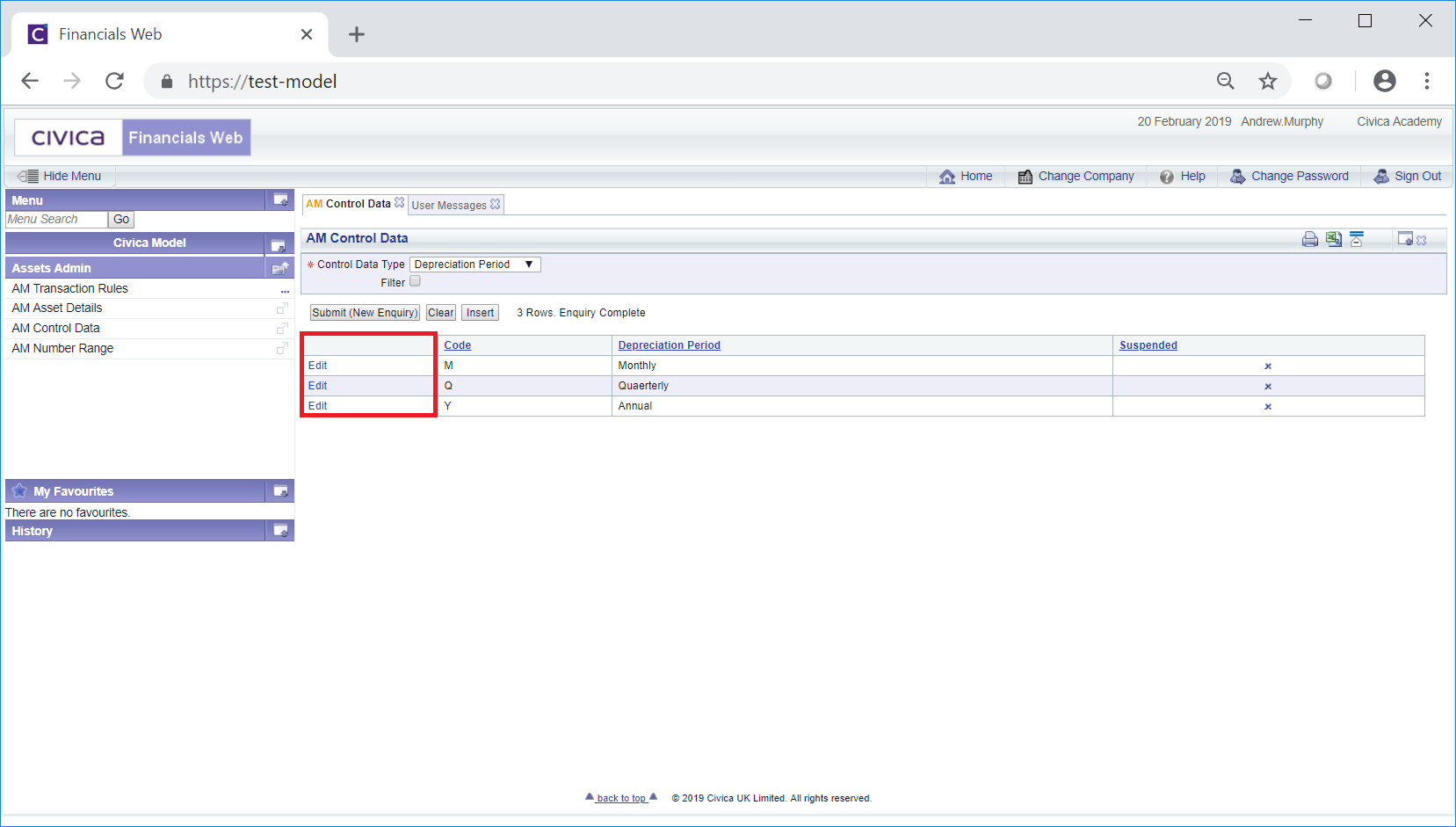The image size is (1456, 827).
Task: Click Submit (New Enquiry) button
Action: [x=365, y=313]
